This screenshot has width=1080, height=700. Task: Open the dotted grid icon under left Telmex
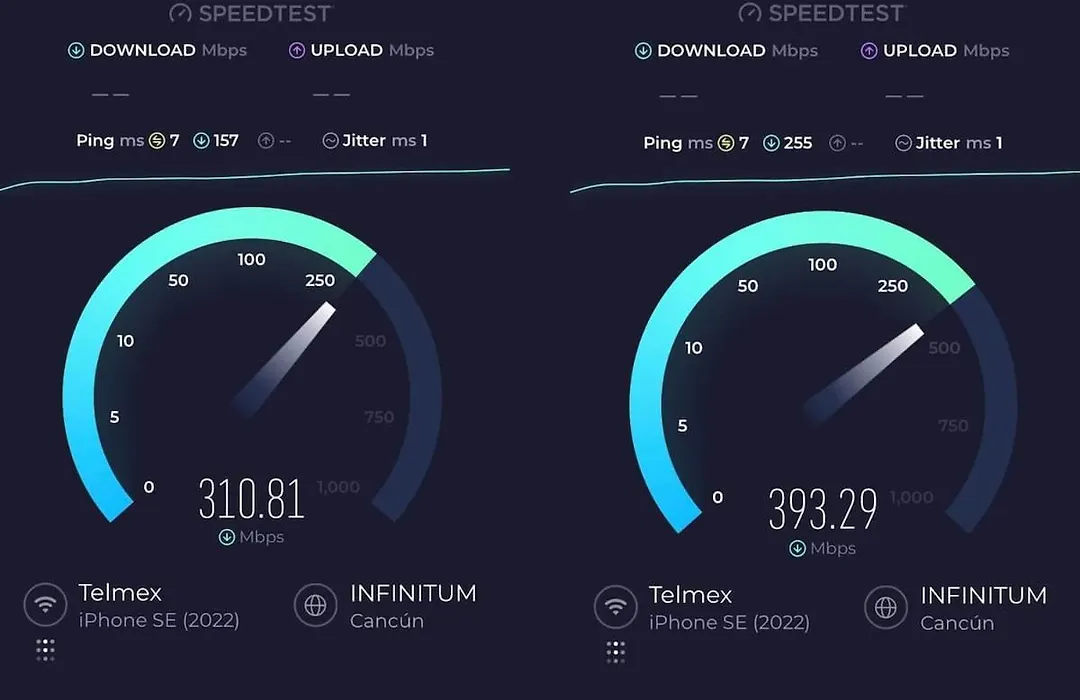(x=45, y=650)
